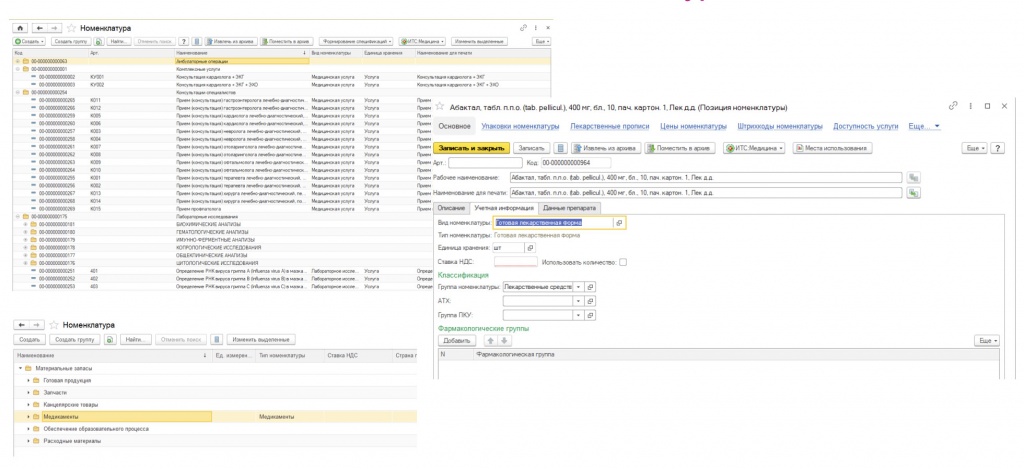The height and width of the screenshot is (469, 1024).
Task: Toggle Использовать количество checkbox
Action: [x=623, y=263]
